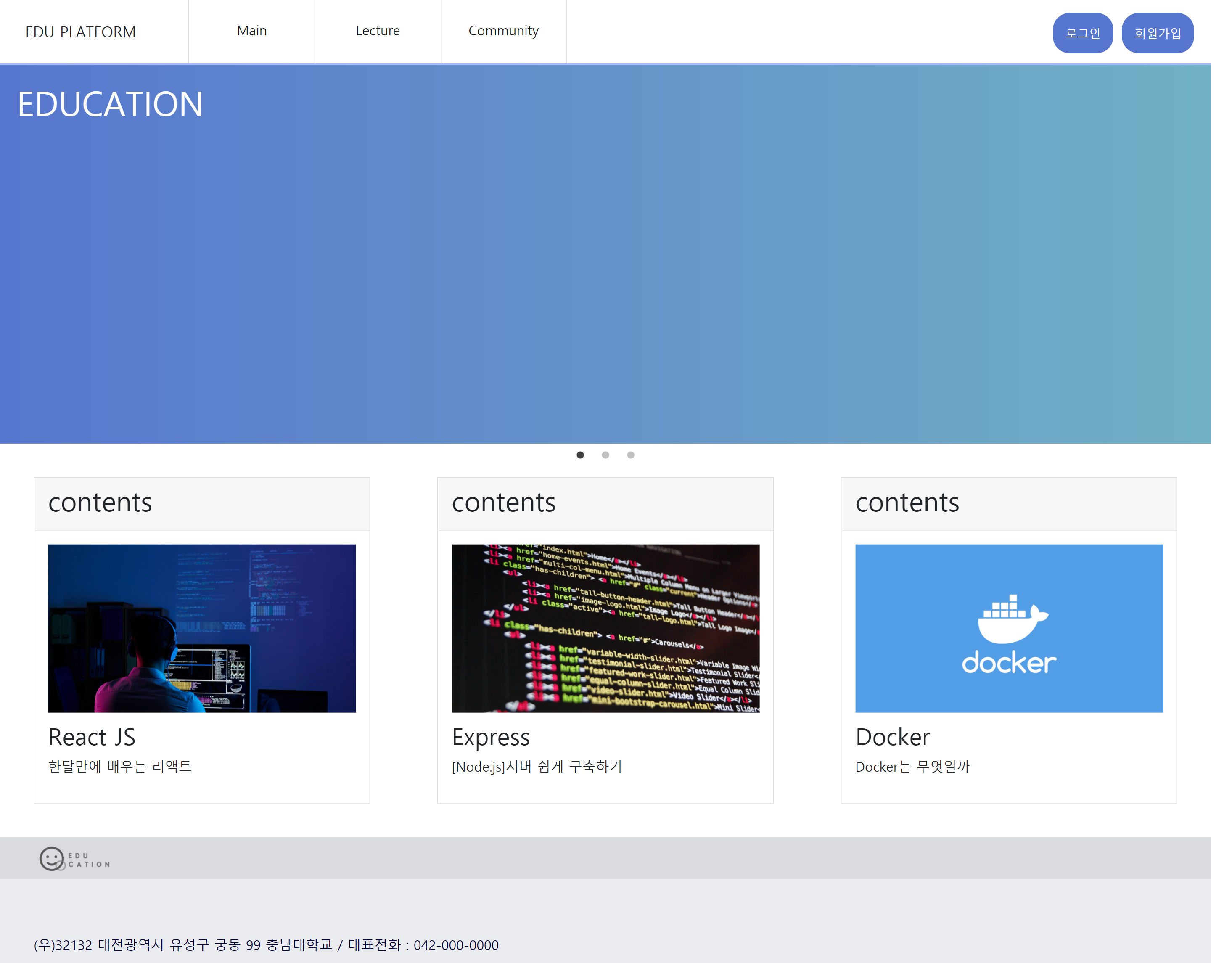Click the 회원가입 button
The width and height of the screenshot is (1232, 963).
click(1158, 33)
